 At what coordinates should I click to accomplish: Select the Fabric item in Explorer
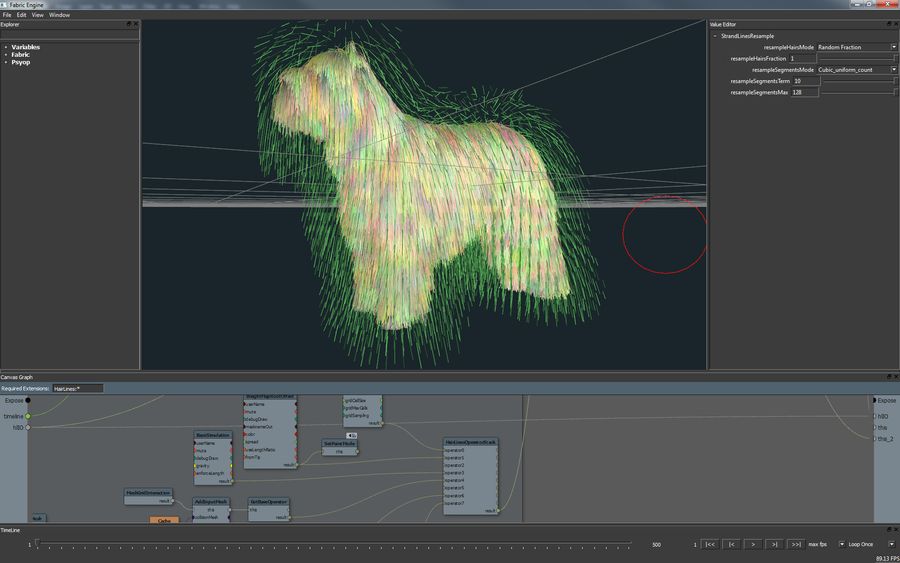coord(20,54)
